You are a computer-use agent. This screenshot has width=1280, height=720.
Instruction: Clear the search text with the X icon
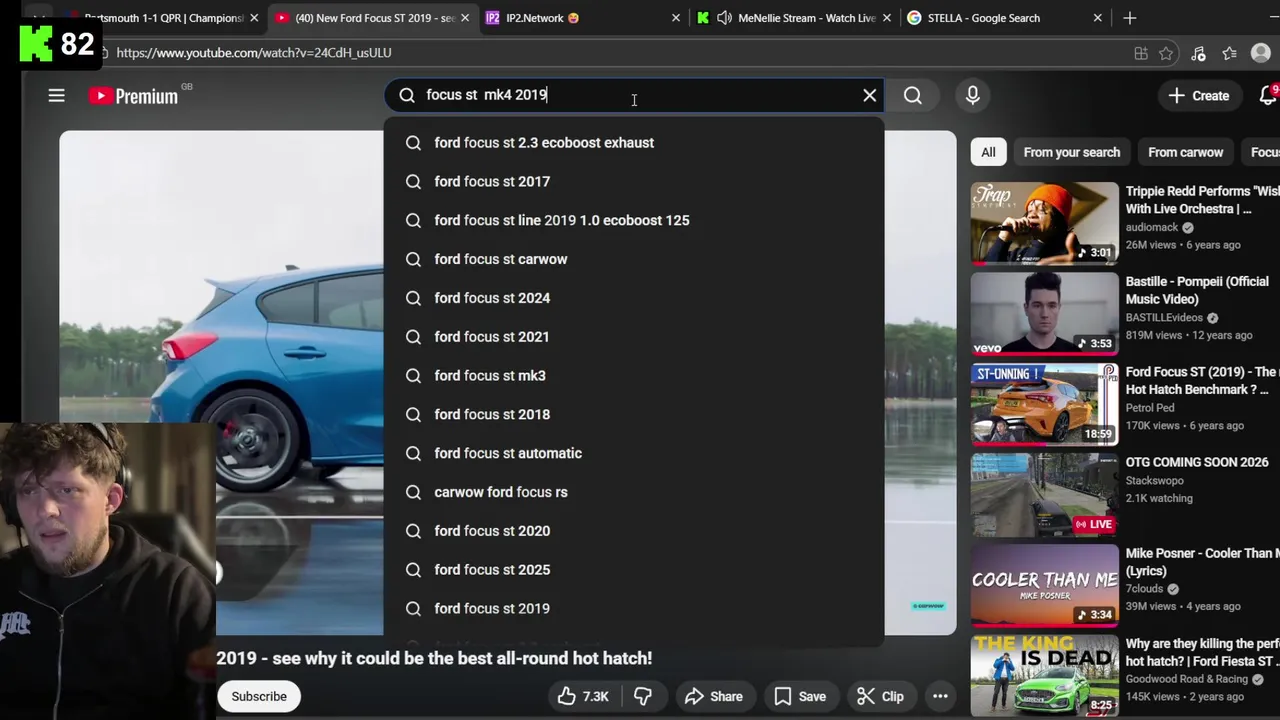point(870,95)
